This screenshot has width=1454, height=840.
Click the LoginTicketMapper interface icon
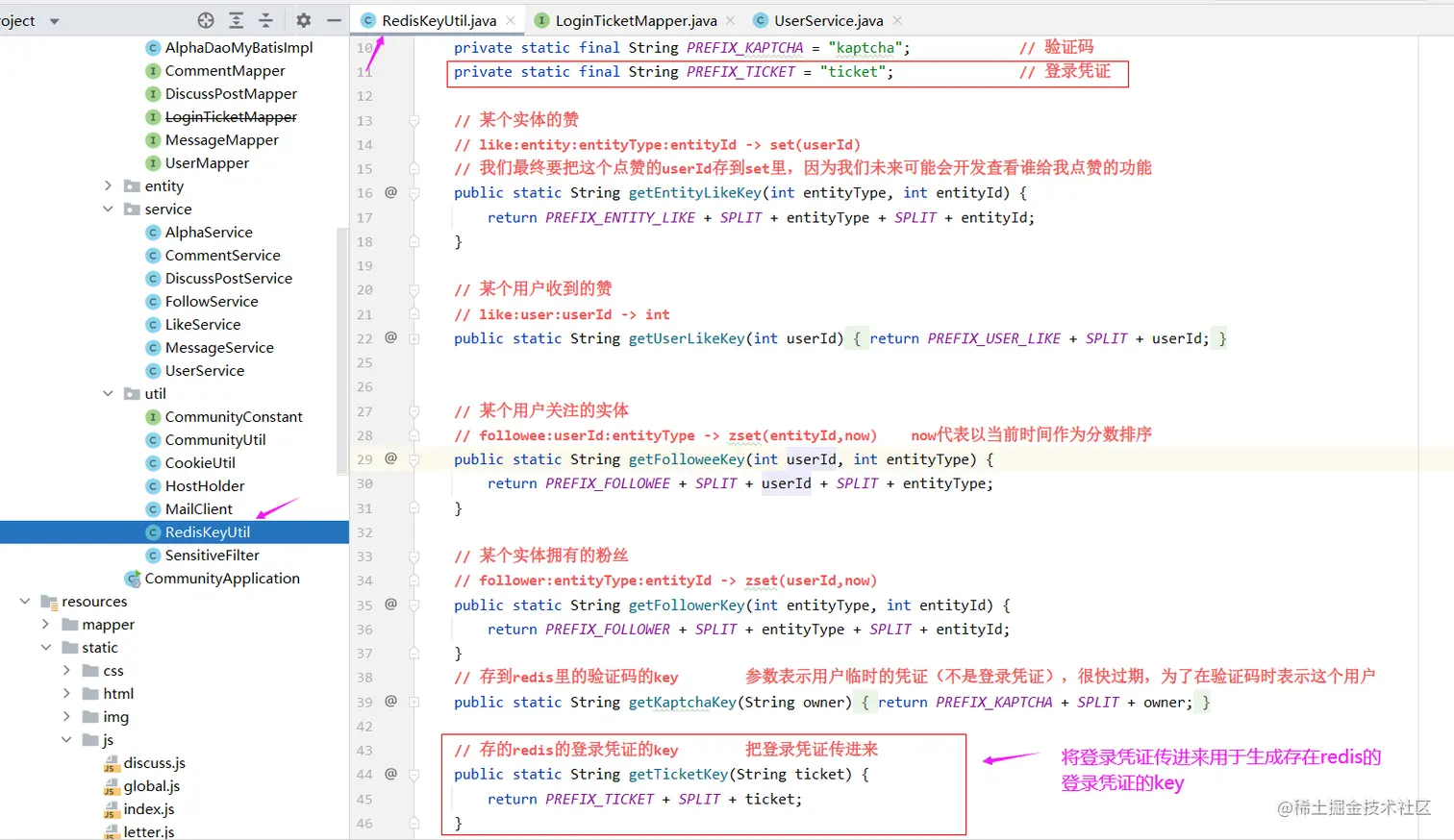tap(153, 116)
